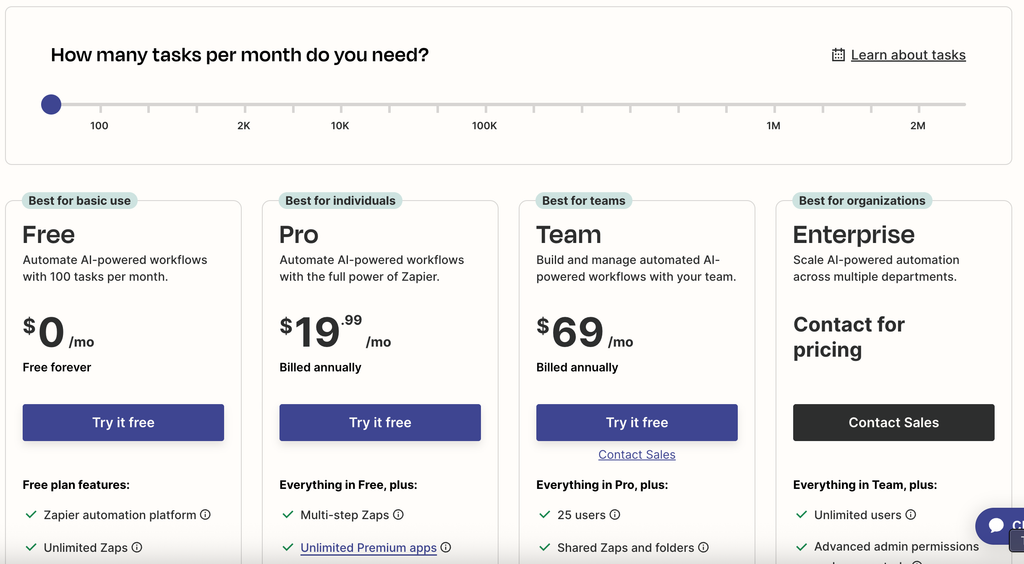Click info icon next to Shared Zaps and folders
Image resolution: width=1024 pixels, height=564 pixels.
(703, 547)
